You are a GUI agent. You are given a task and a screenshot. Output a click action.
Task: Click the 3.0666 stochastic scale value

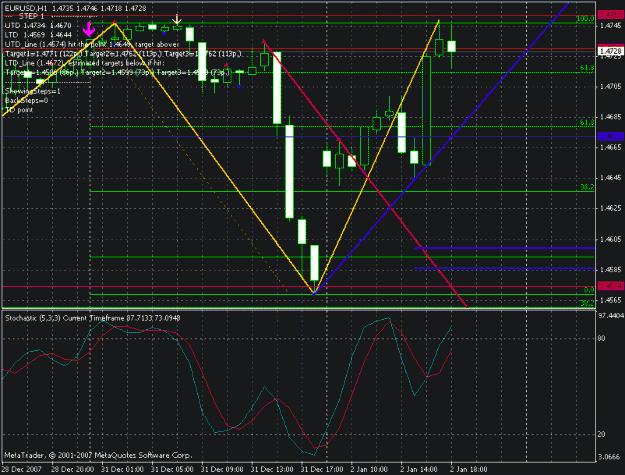610,457
